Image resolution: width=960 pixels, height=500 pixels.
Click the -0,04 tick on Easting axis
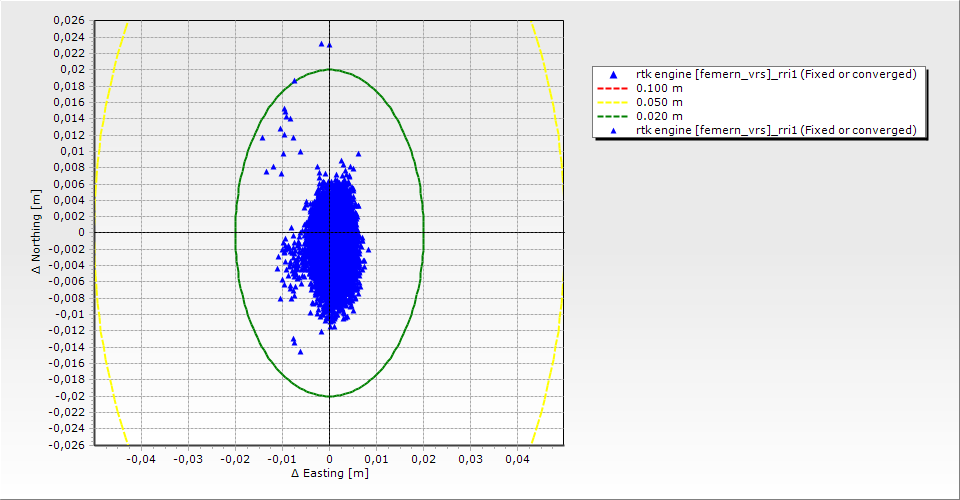[x=141, y=459]
